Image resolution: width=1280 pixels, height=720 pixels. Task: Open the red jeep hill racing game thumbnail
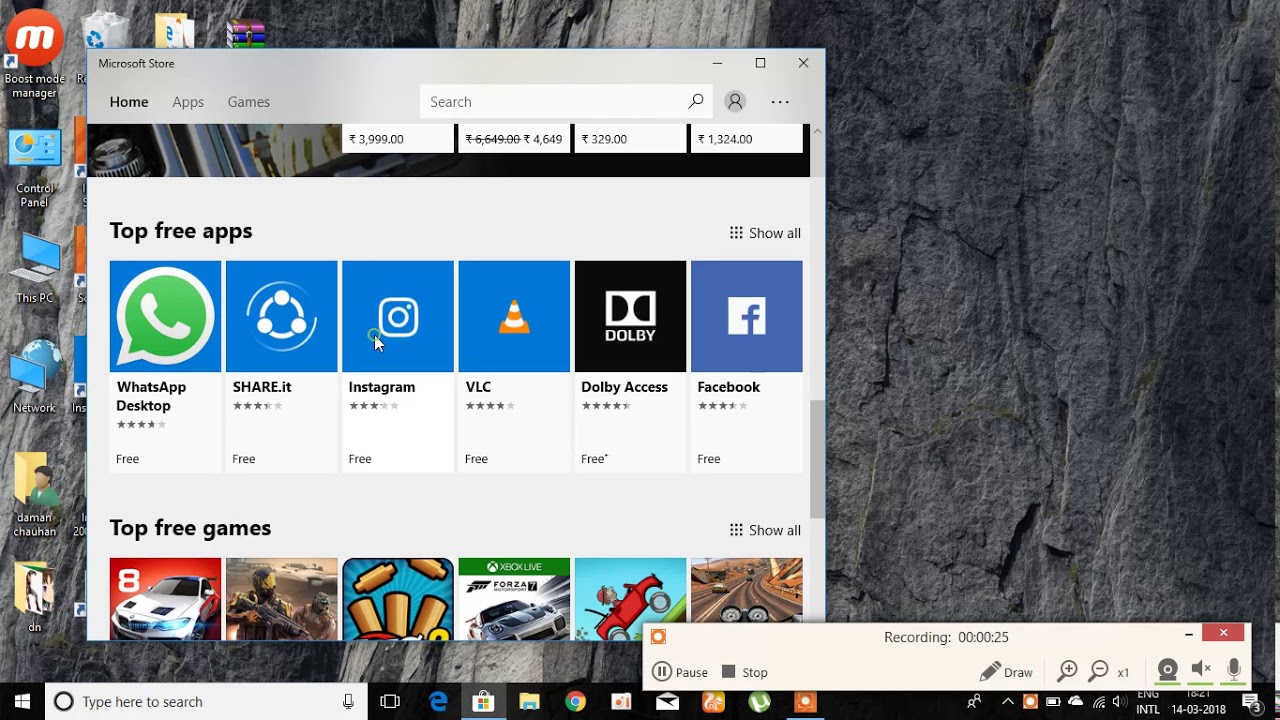coord(630,599)
